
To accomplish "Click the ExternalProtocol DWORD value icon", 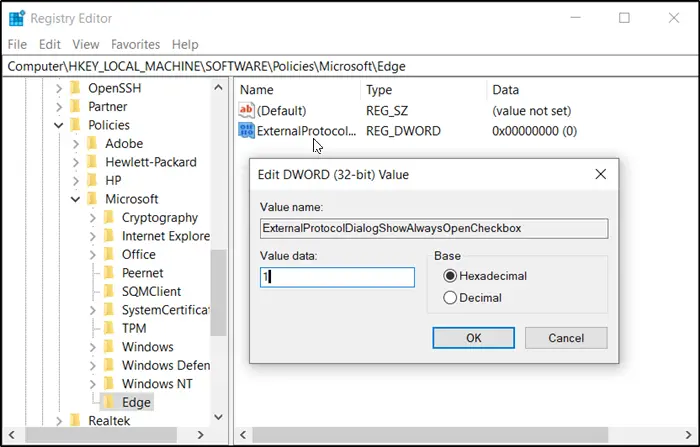I will click(x=246, y=131).
